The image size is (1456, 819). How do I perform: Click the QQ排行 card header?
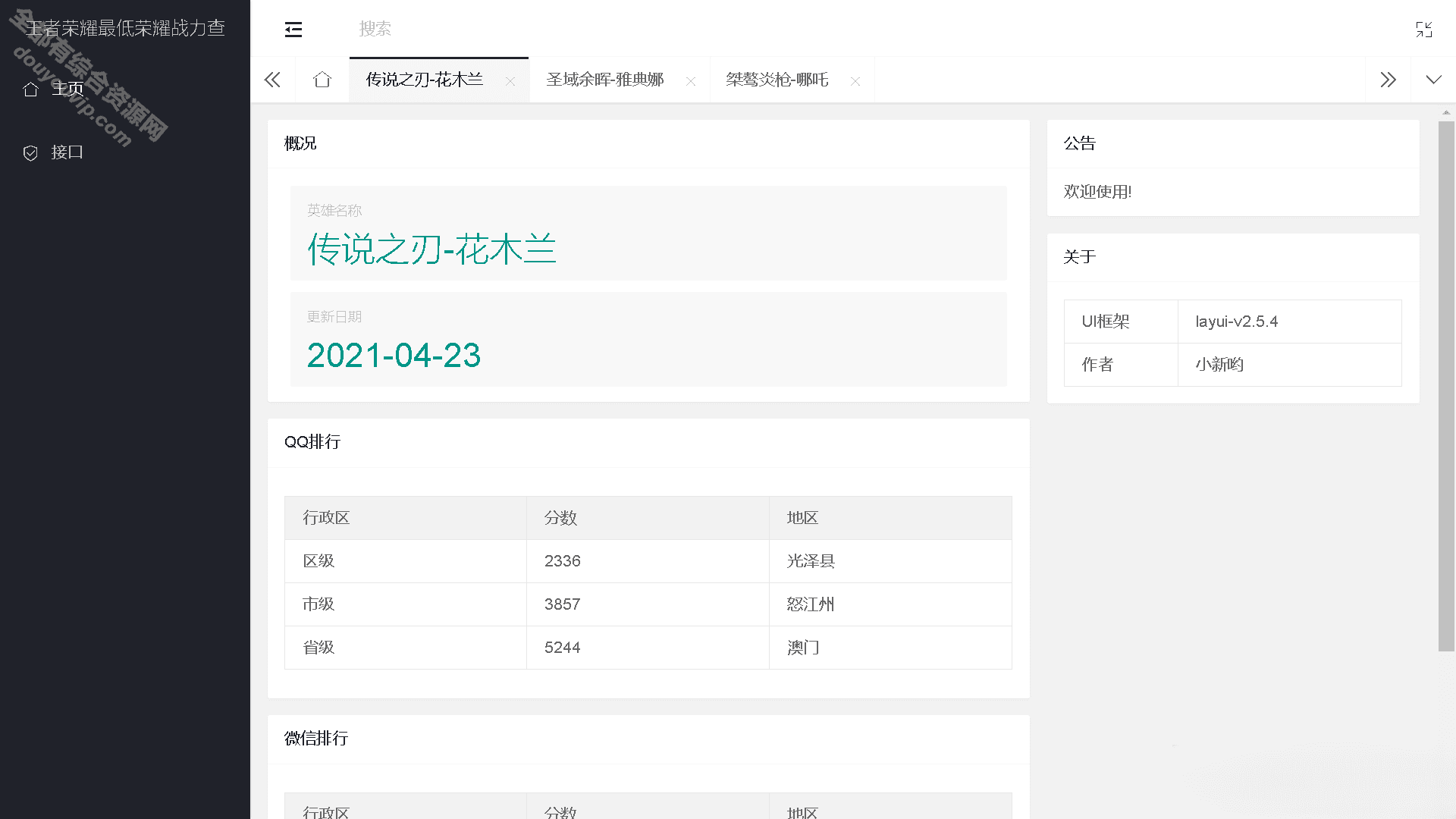[648, 442]
